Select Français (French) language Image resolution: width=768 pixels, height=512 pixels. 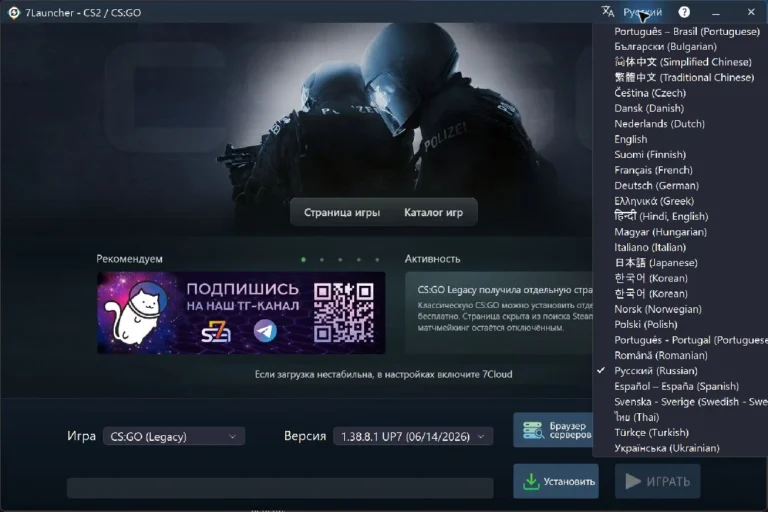[653, 170]
